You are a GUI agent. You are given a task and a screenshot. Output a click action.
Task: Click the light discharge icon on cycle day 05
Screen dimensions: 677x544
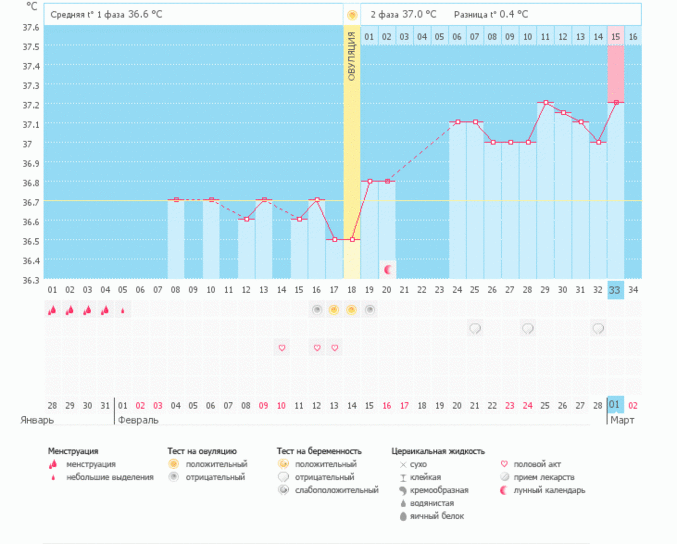coord(123,310)
